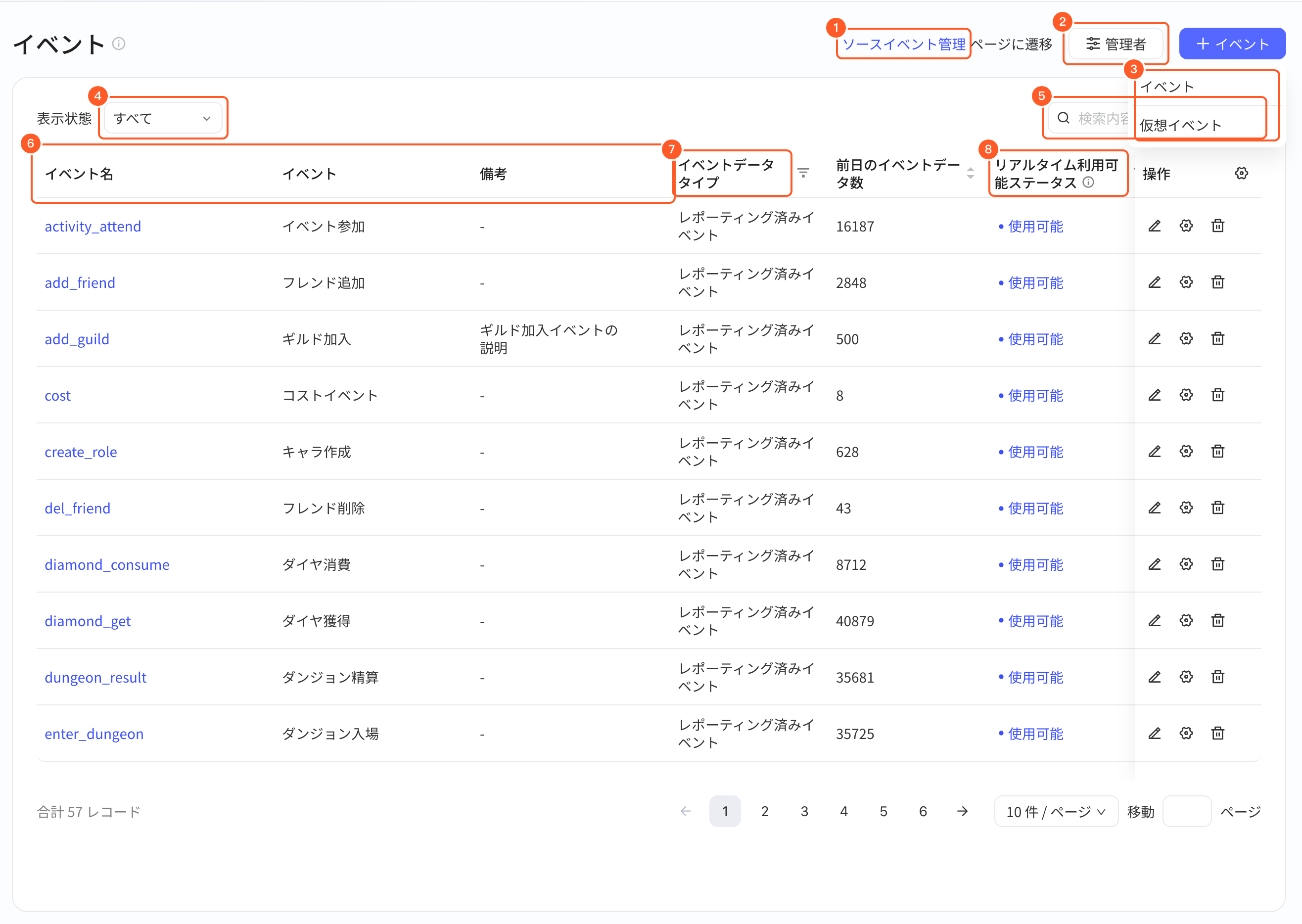The width and height of the screenshot is (1302, 924).
Task: Click the trash icon for del_friend
Action: tap(1218, 508)
